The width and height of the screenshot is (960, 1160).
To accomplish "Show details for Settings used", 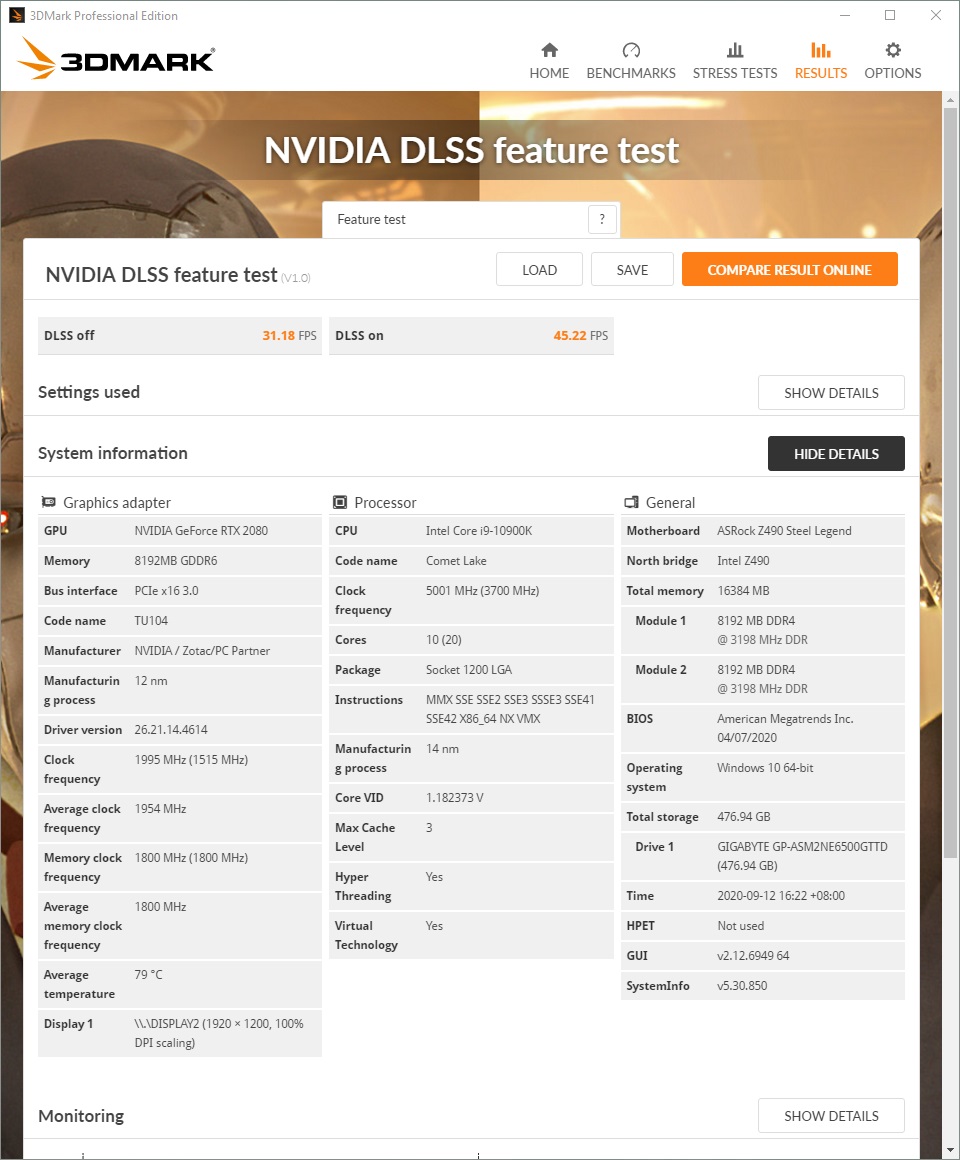I will (831, 393).
